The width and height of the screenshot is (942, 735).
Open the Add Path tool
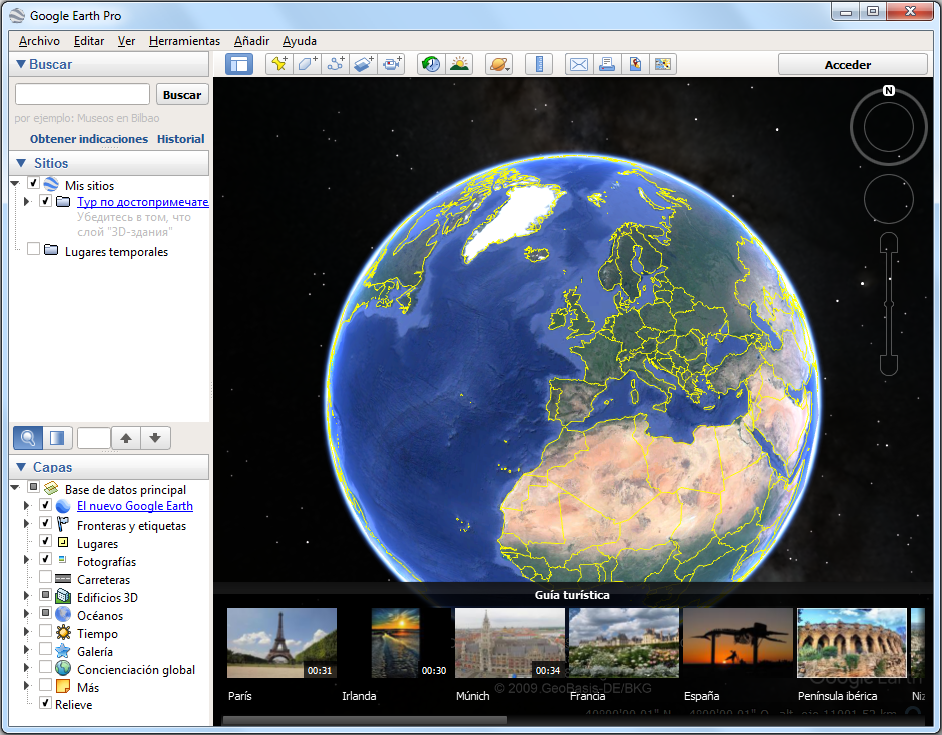pyautogui.click(x=335, y=63)
